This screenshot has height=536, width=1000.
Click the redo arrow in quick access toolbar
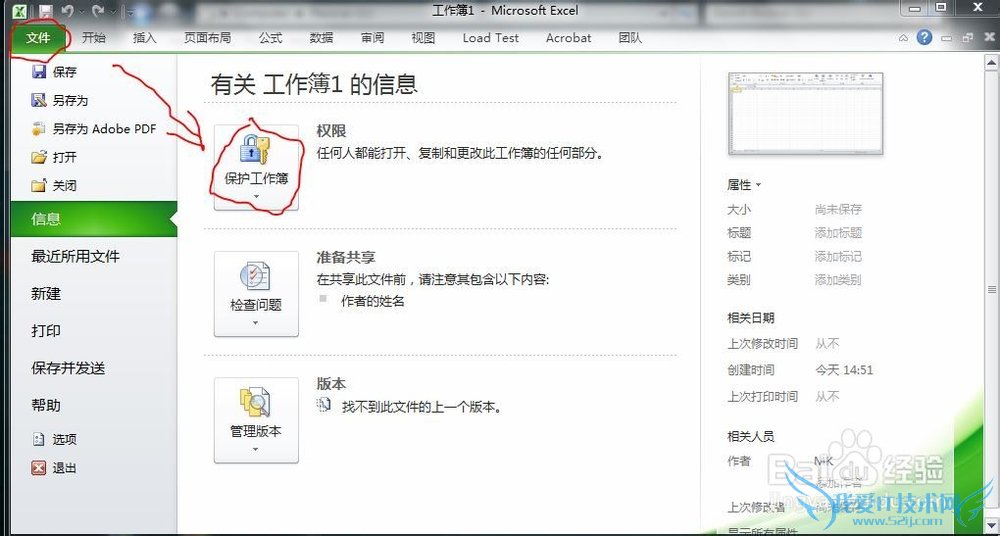click(x=98, y=11)
